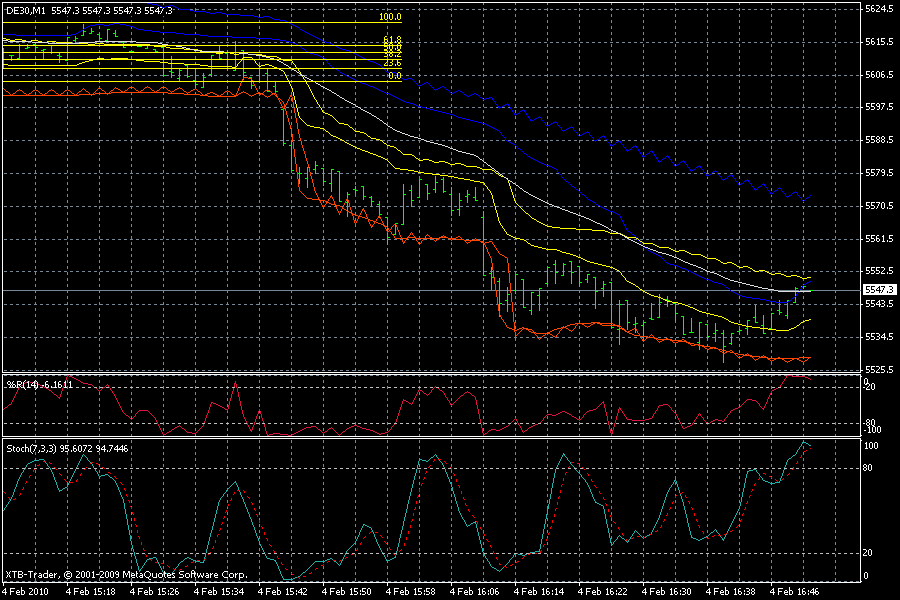The image size is (900, 600).
Task: Click the 5624.5 price axis label
Action: click(879, 9)
